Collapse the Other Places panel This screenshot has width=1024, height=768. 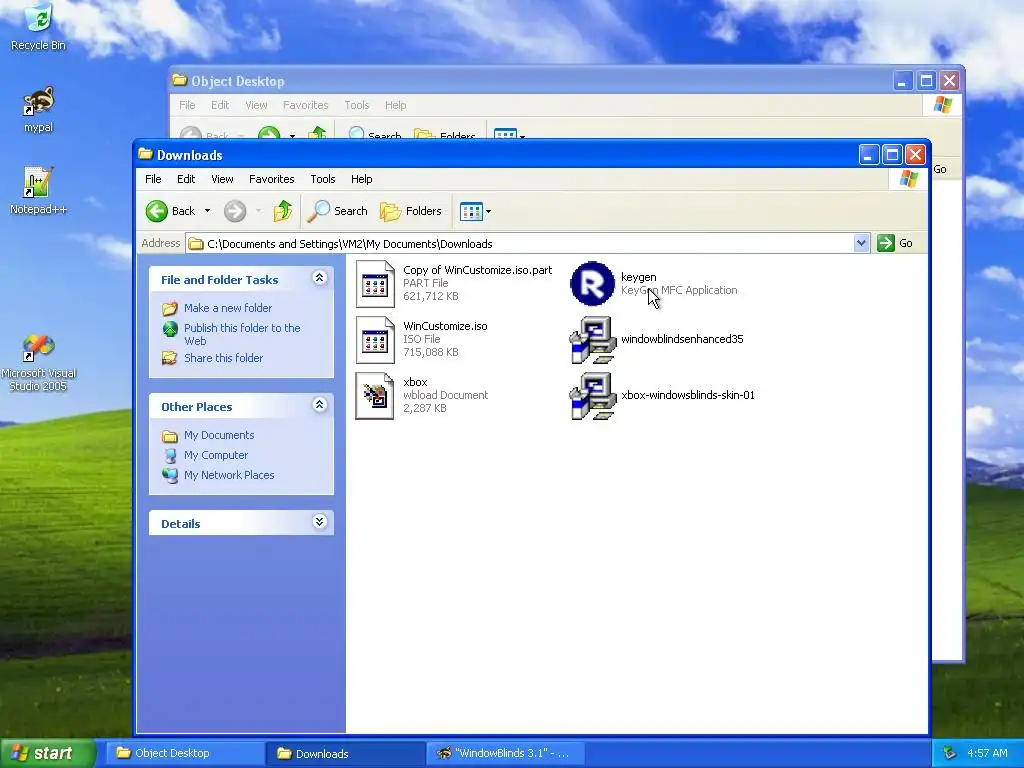click(x=319, y=405)
